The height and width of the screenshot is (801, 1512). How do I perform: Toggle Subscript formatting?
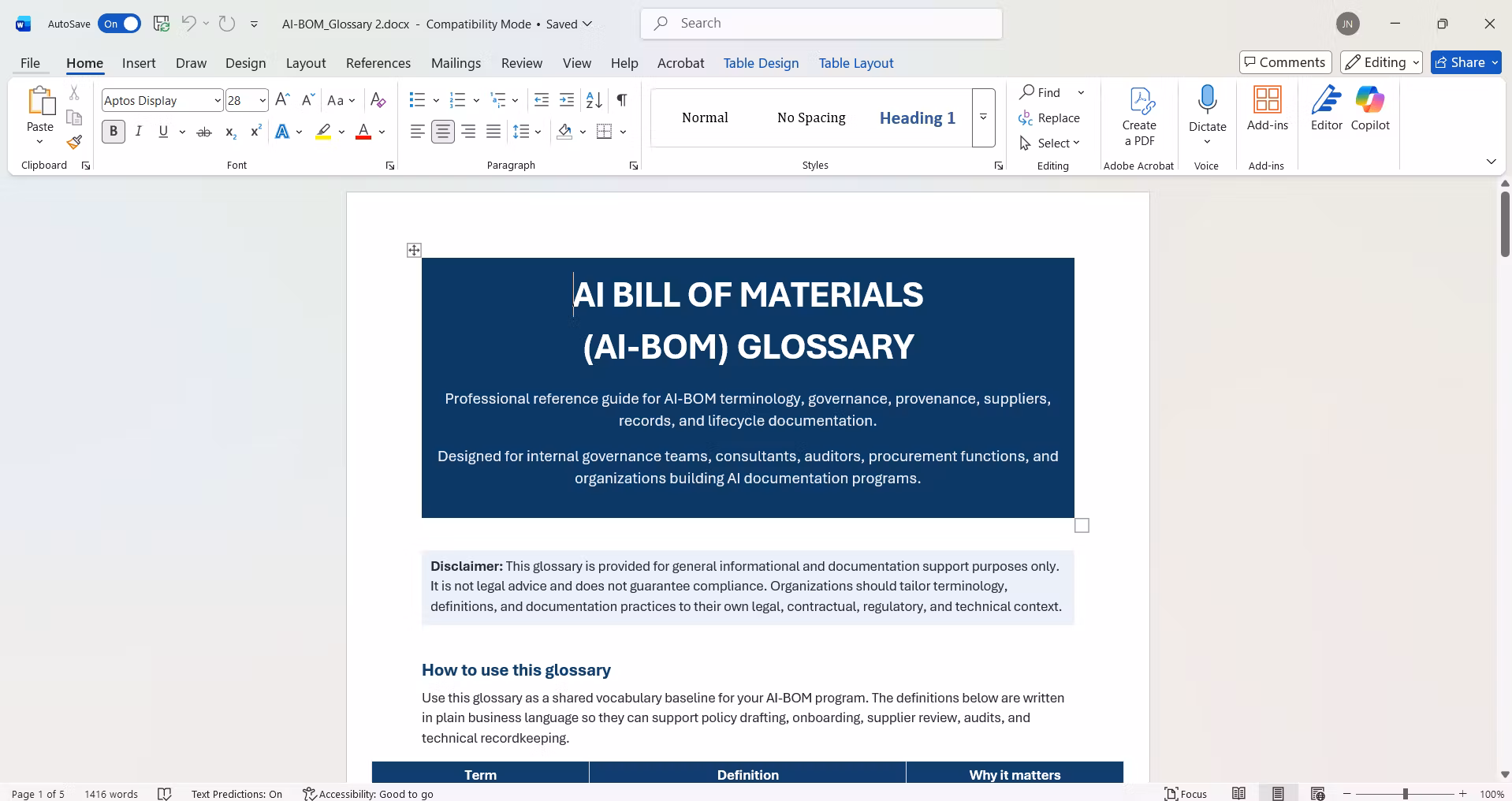click(x=230, y=132)
